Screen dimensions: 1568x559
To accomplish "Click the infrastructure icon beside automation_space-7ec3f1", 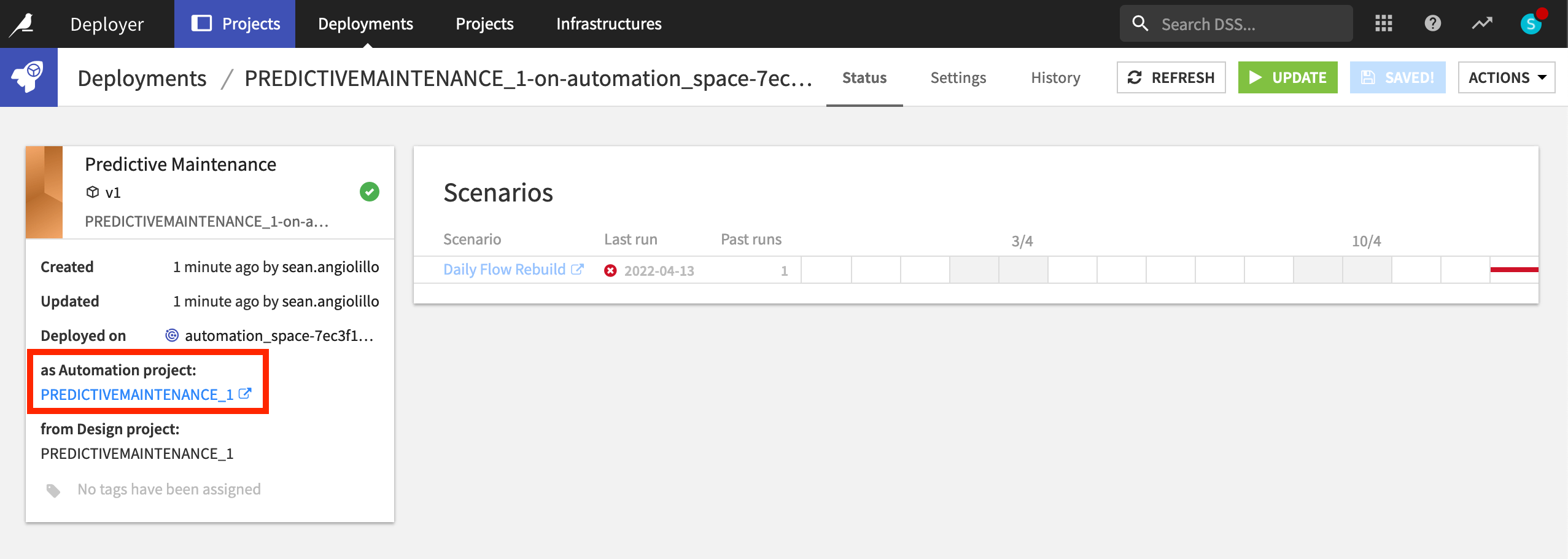I will (170, 335).
